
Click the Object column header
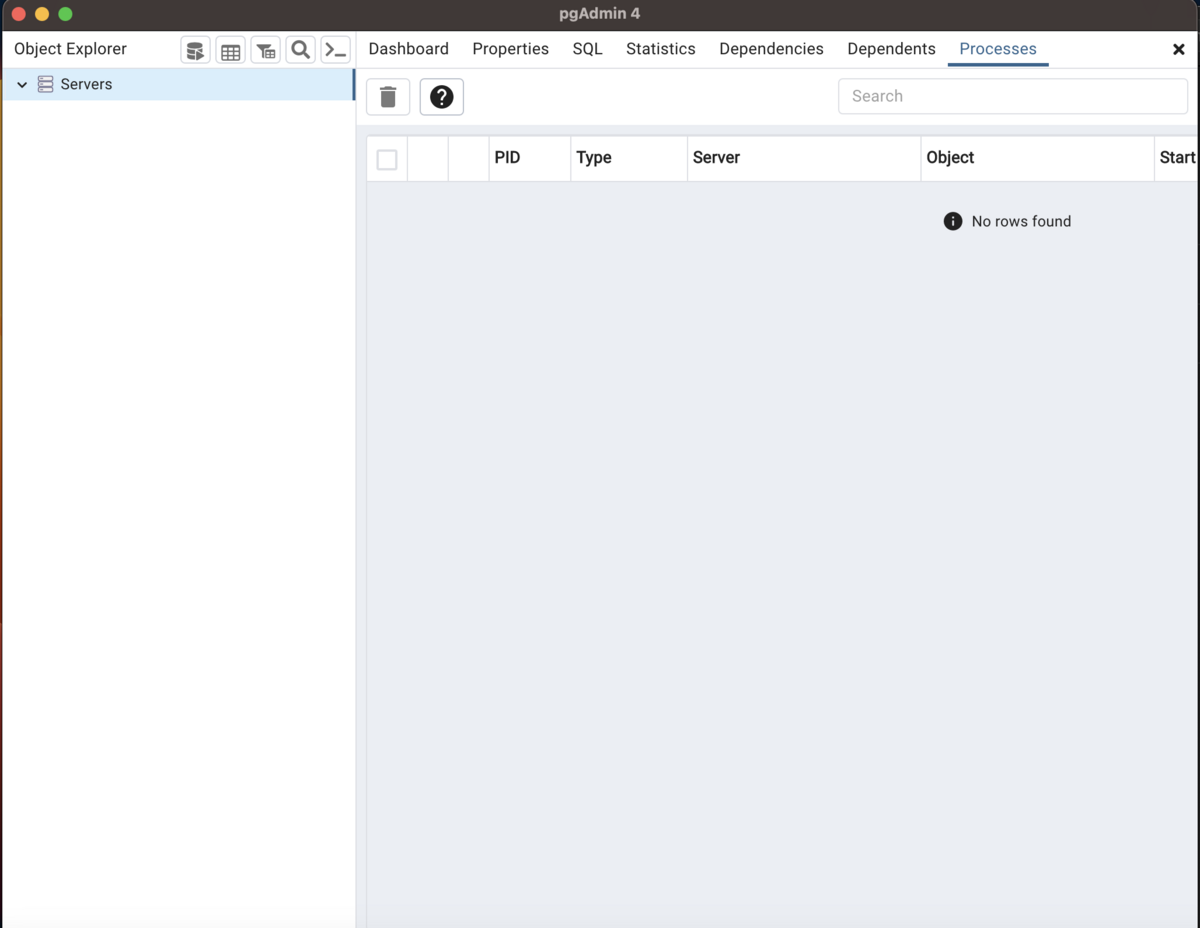click(1037, 158)
